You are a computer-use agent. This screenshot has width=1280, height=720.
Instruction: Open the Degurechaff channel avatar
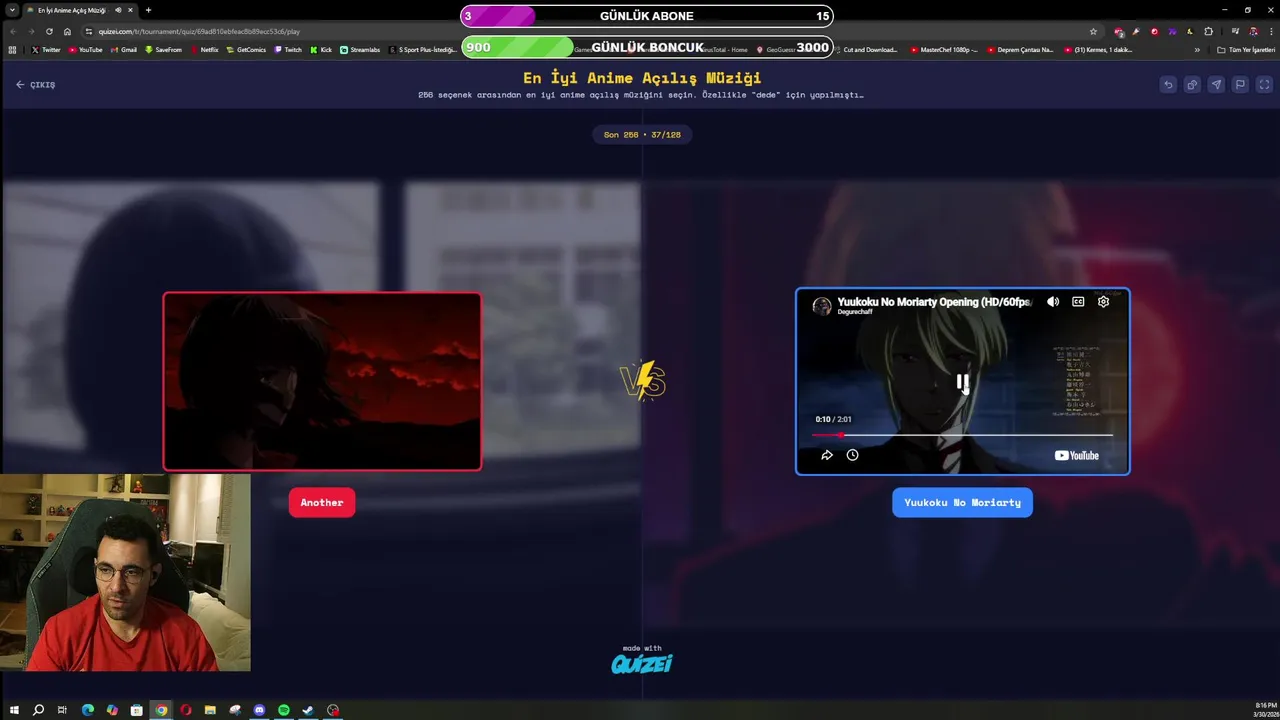coord(822,306)
